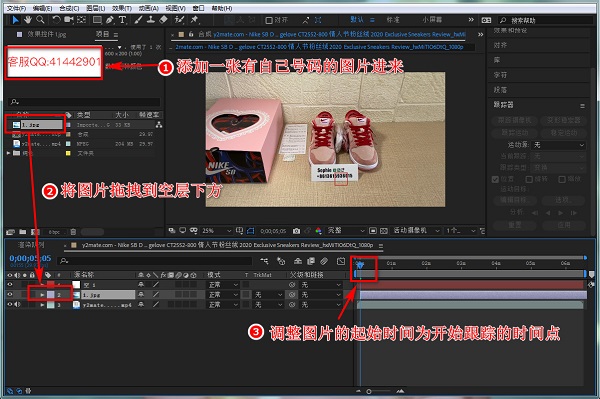Click the snapshot camera icon below the viewer

pos(296,231)
